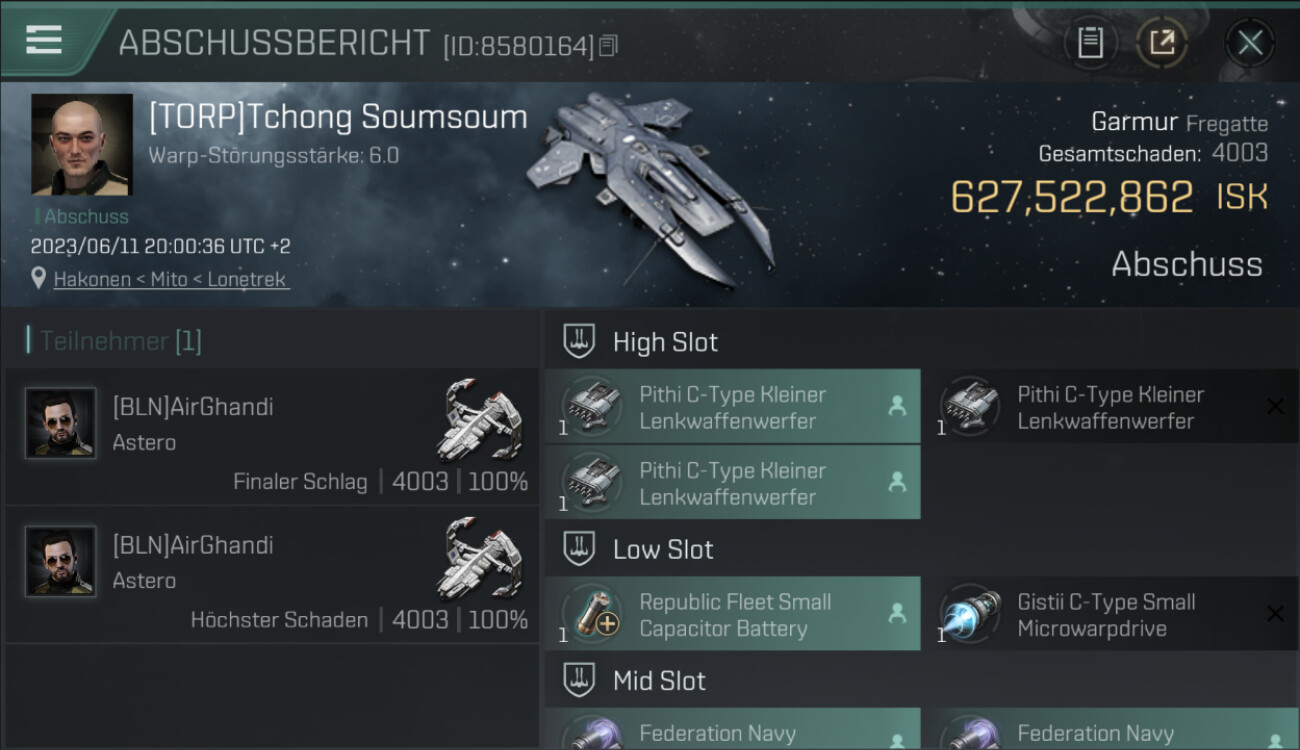Select the Low Slot section header
The image size is (1300, 750).
tap(921, 549)
